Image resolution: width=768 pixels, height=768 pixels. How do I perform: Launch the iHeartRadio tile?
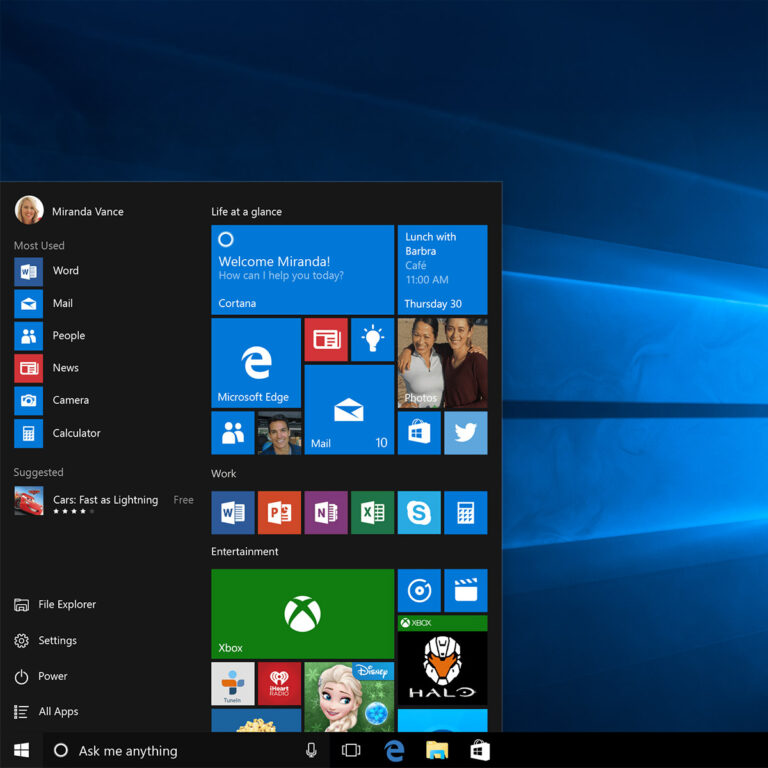click(x=279, y=684)
